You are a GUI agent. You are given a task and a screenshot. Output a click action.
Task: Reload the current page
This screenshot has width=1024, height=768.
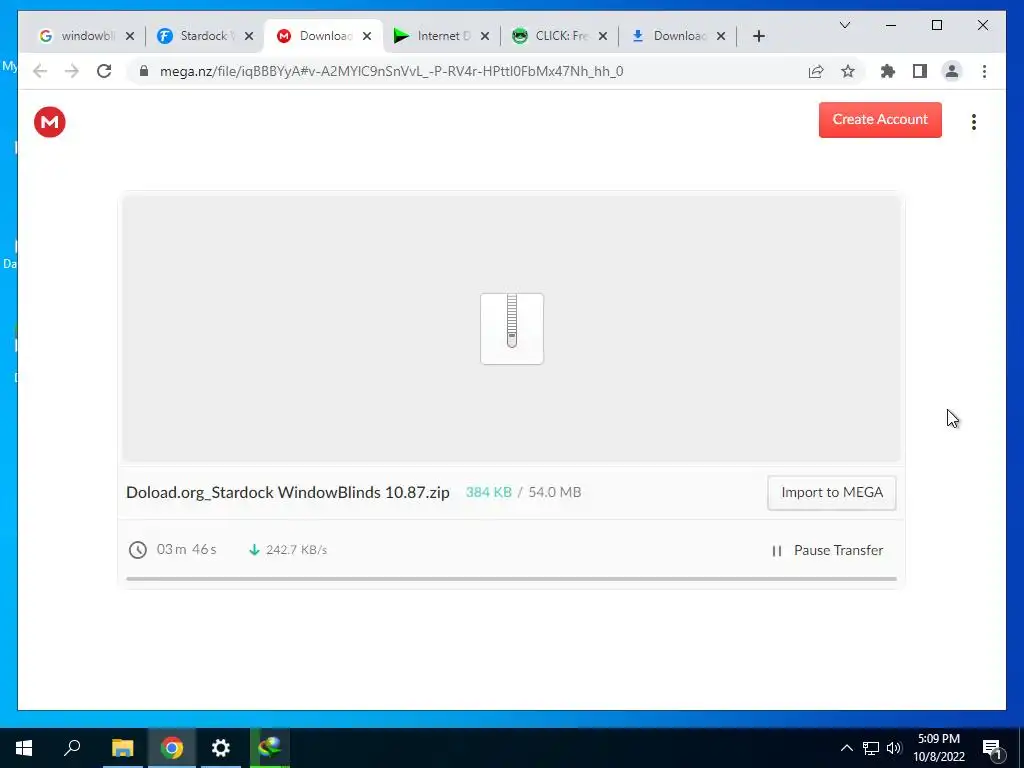click(104, 71)
